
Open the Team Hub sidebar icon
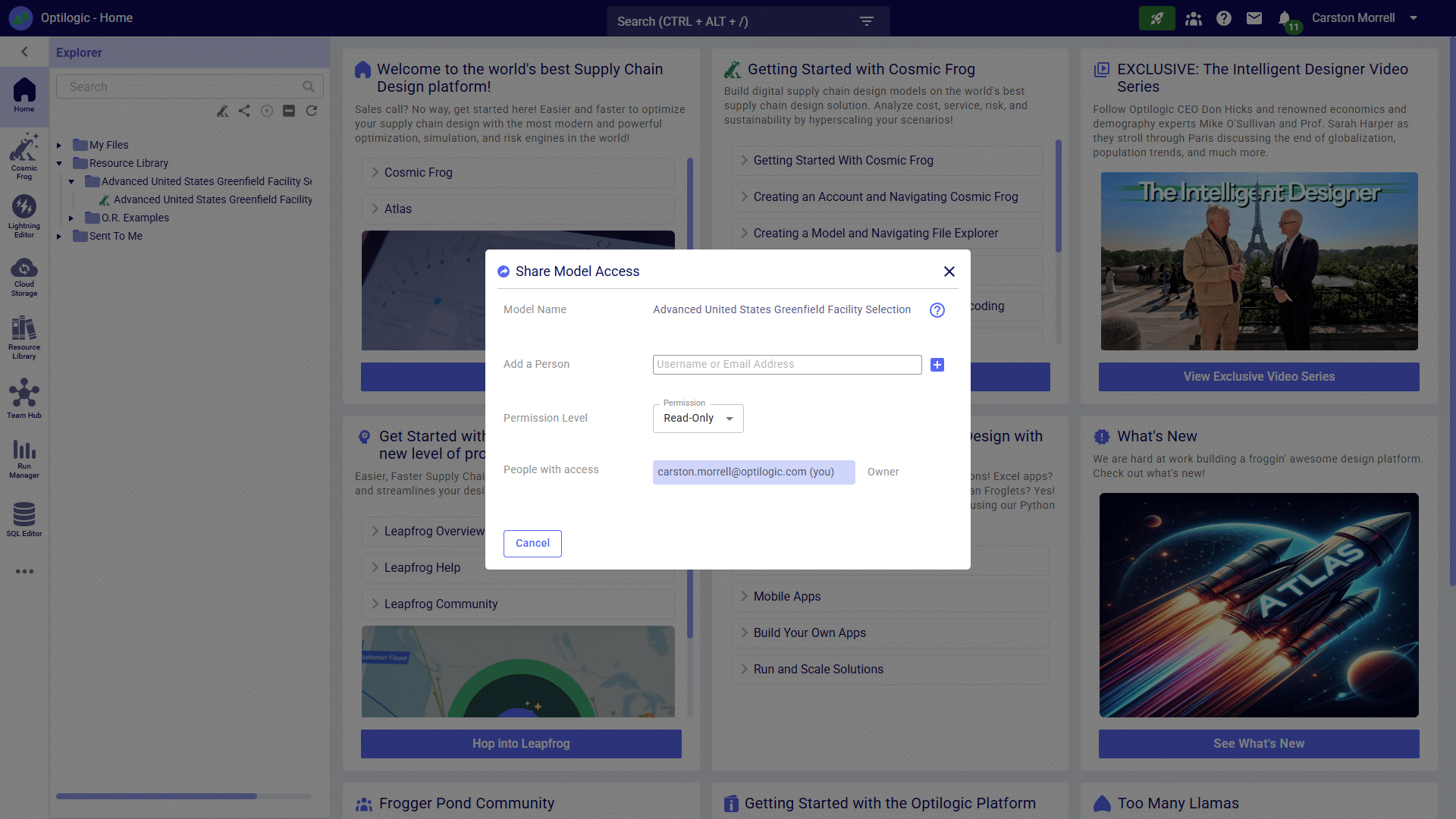pos(24,399)
